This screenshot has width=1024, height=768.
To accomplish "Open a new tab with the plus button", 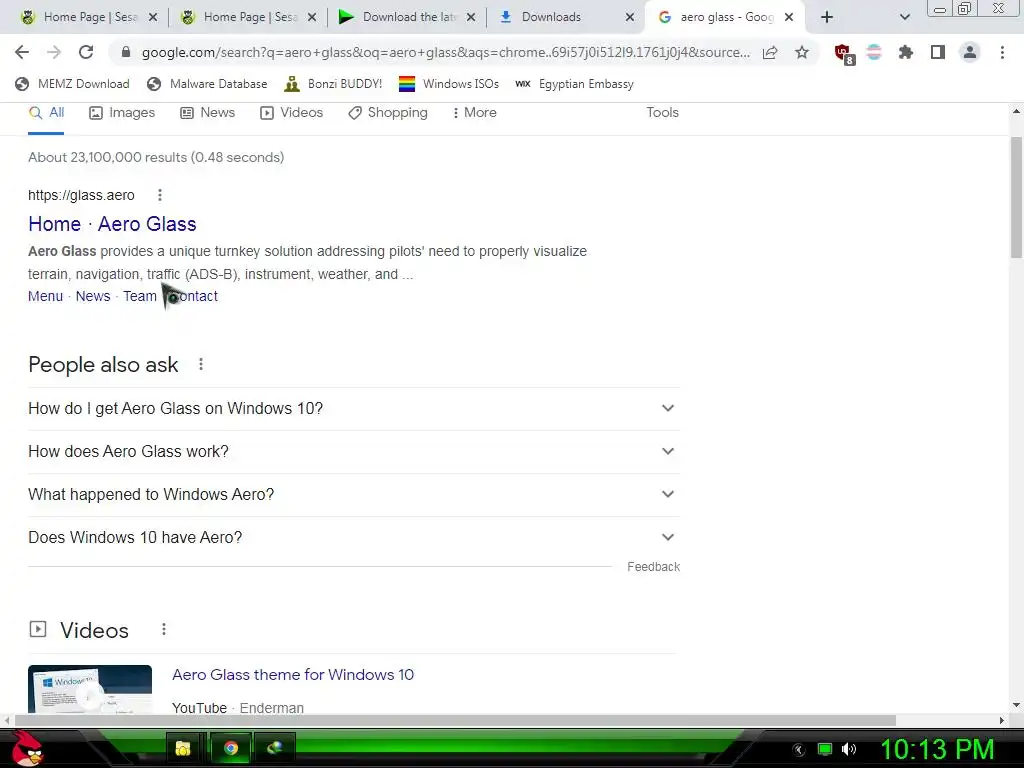I will 827,17.
